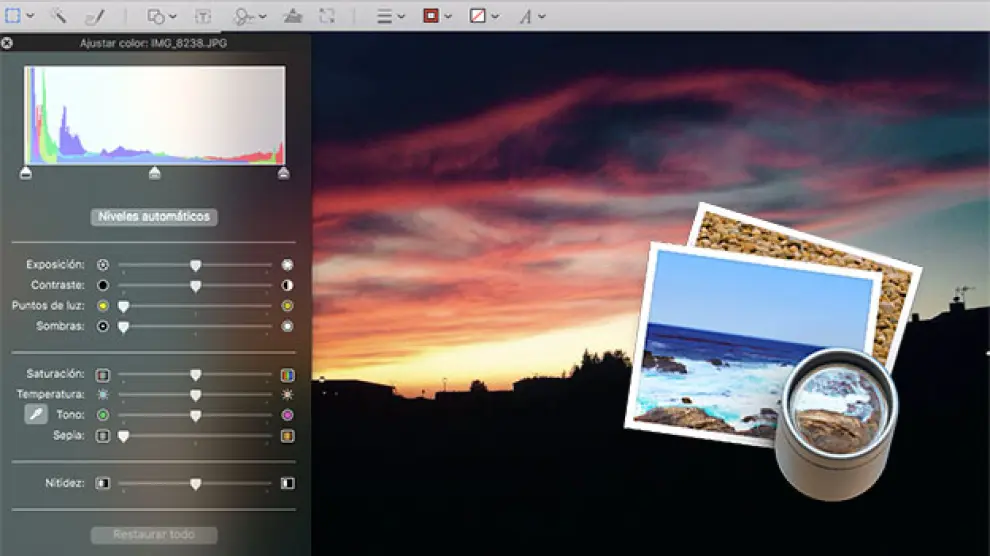Select the Instant Alpha magic wand tool
Screen dimensions: 990x556
click(x=58, y=16)
